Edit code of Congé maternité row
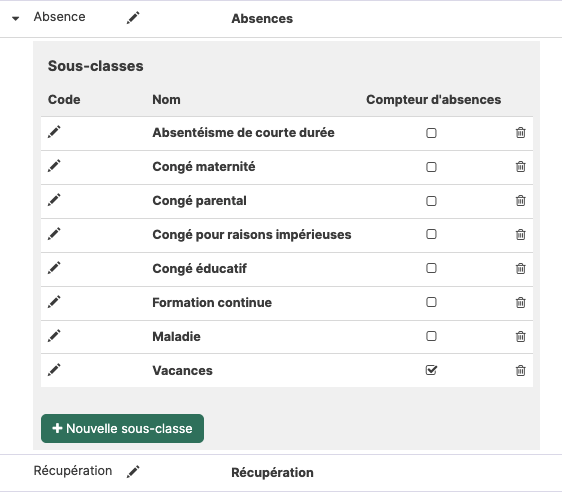Screen dimensions: 562x494 click(54, 166)
